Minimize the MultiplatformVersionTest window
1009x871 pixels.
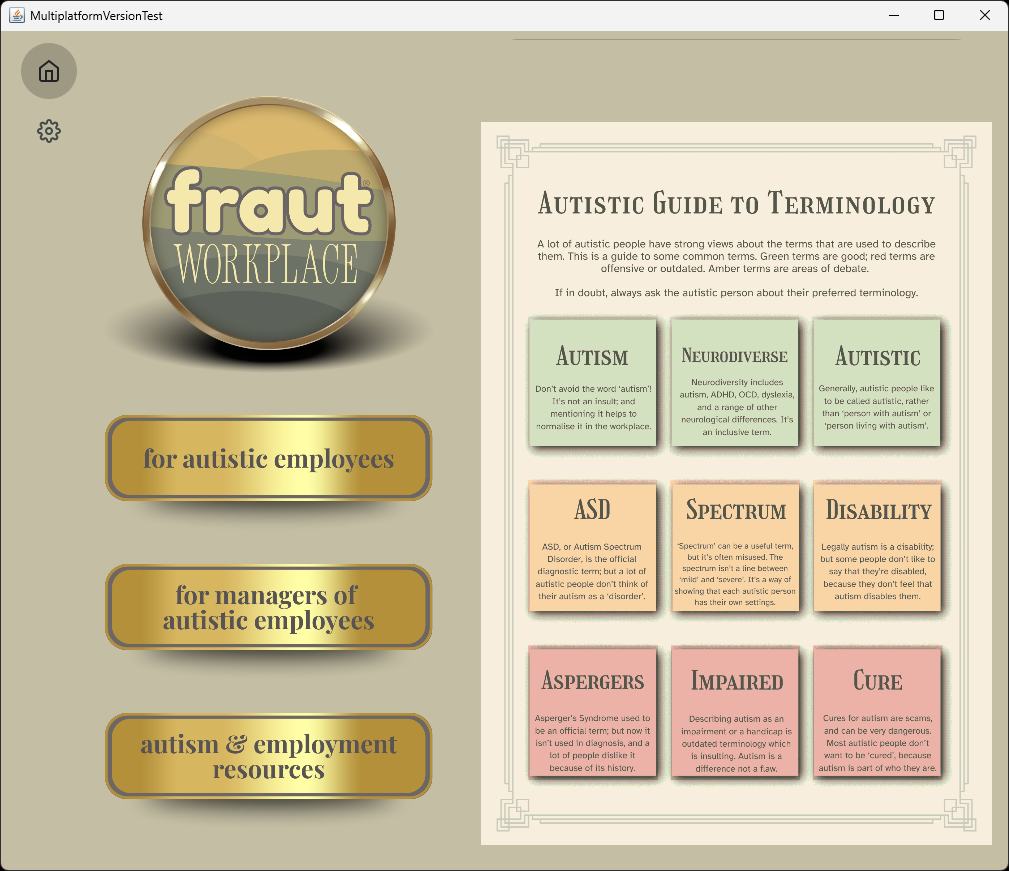pos(894,15)
